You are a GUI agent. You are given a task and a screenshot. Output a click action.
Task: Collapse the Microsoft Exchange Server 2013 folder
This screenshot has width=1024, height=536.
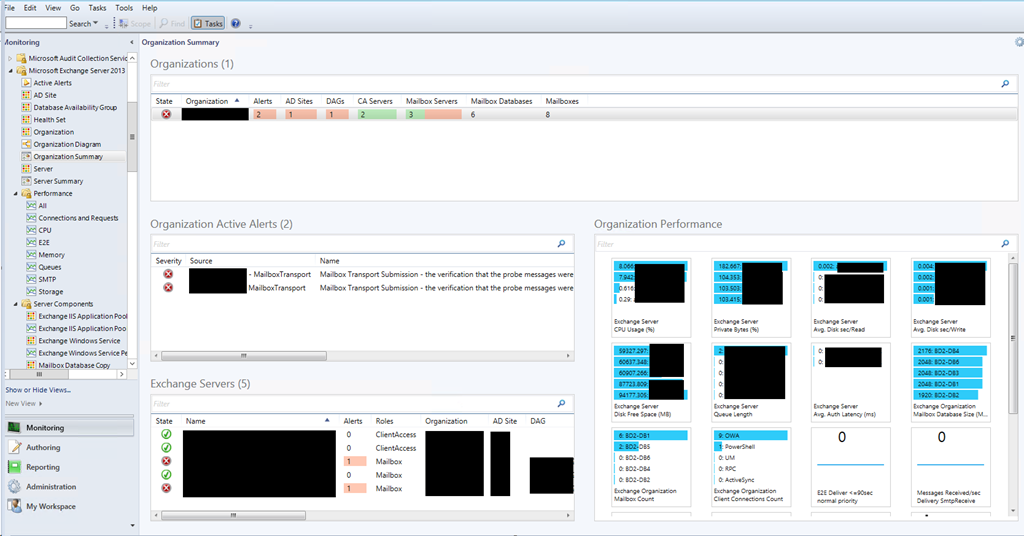[x=11, y=71]
